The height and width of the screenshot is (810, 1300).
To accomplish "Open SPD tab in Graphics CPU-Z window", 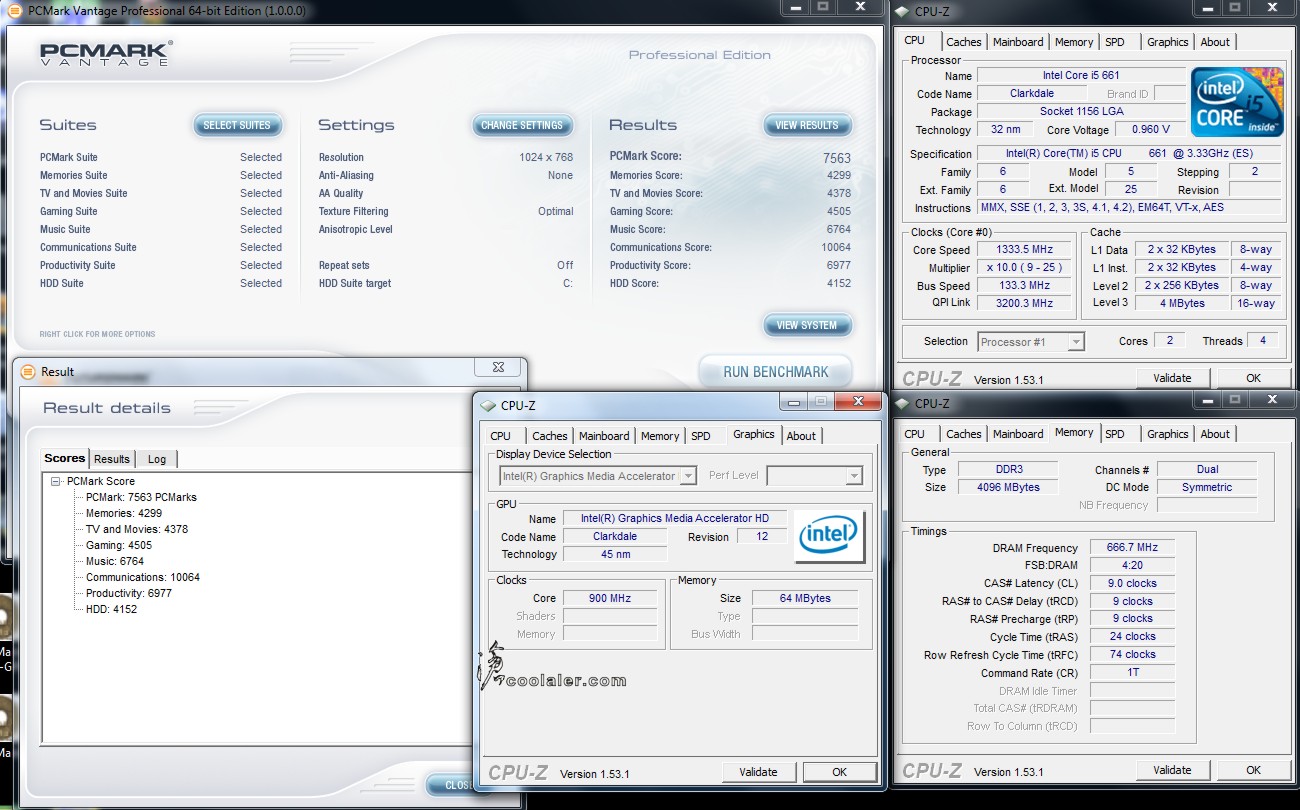I will coord(701,436).
